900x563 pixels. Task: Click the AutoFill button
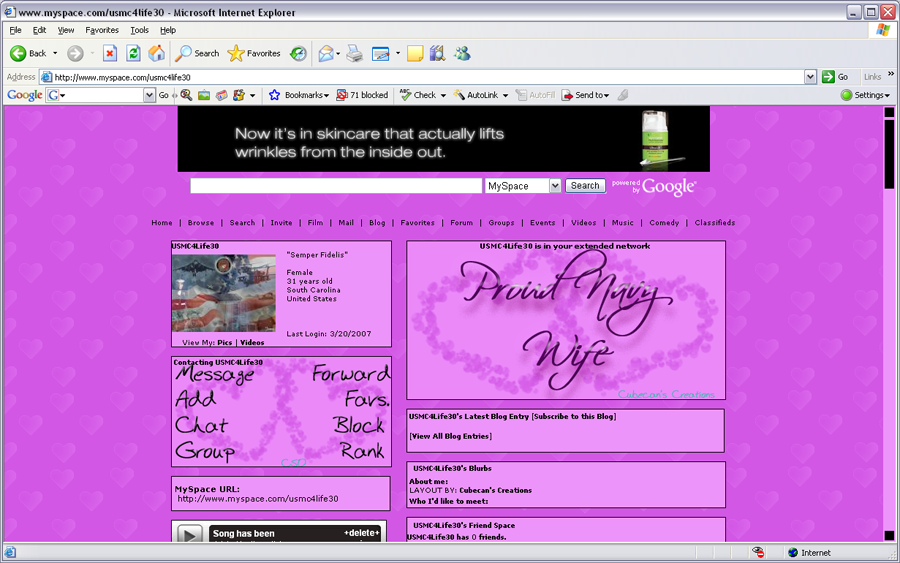coord(536,95)
